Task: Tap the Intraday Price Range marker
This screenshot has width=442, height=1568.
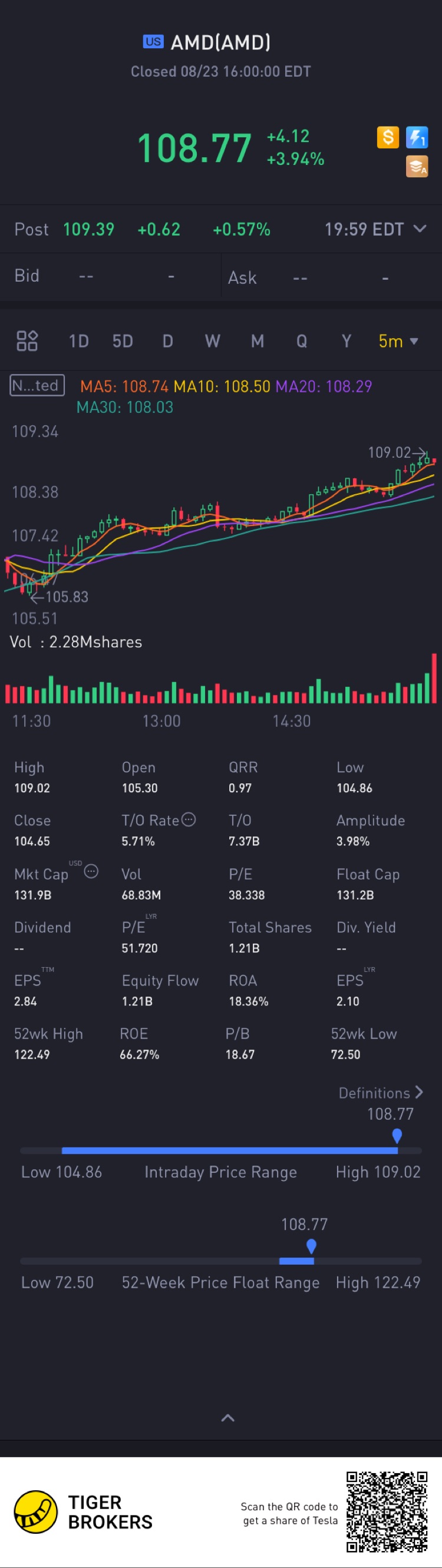Action: coord(397,1135)
